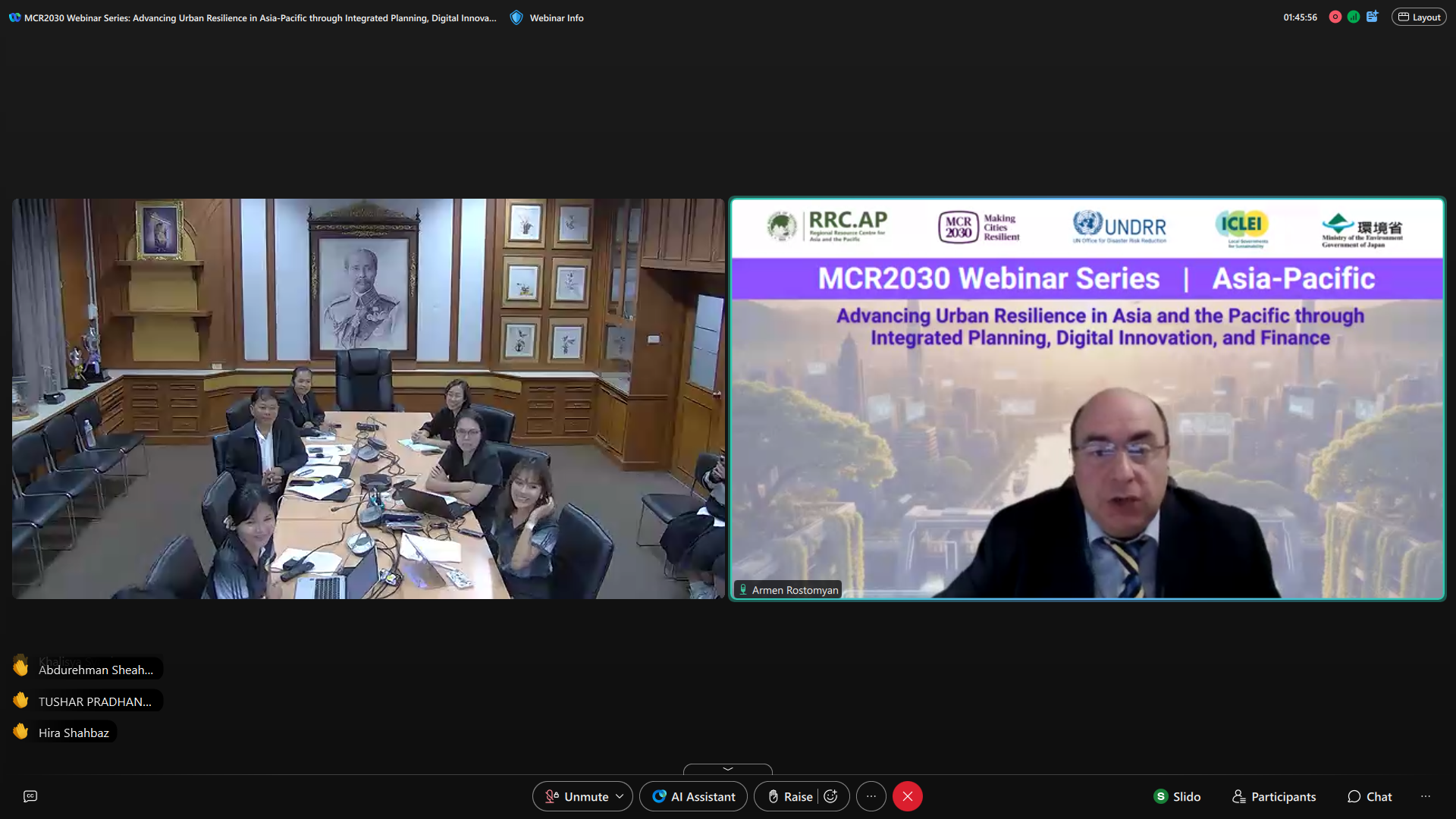Collapse the controls bar with chevron tab
1456x819 pixels.
[x=727, y=769]
